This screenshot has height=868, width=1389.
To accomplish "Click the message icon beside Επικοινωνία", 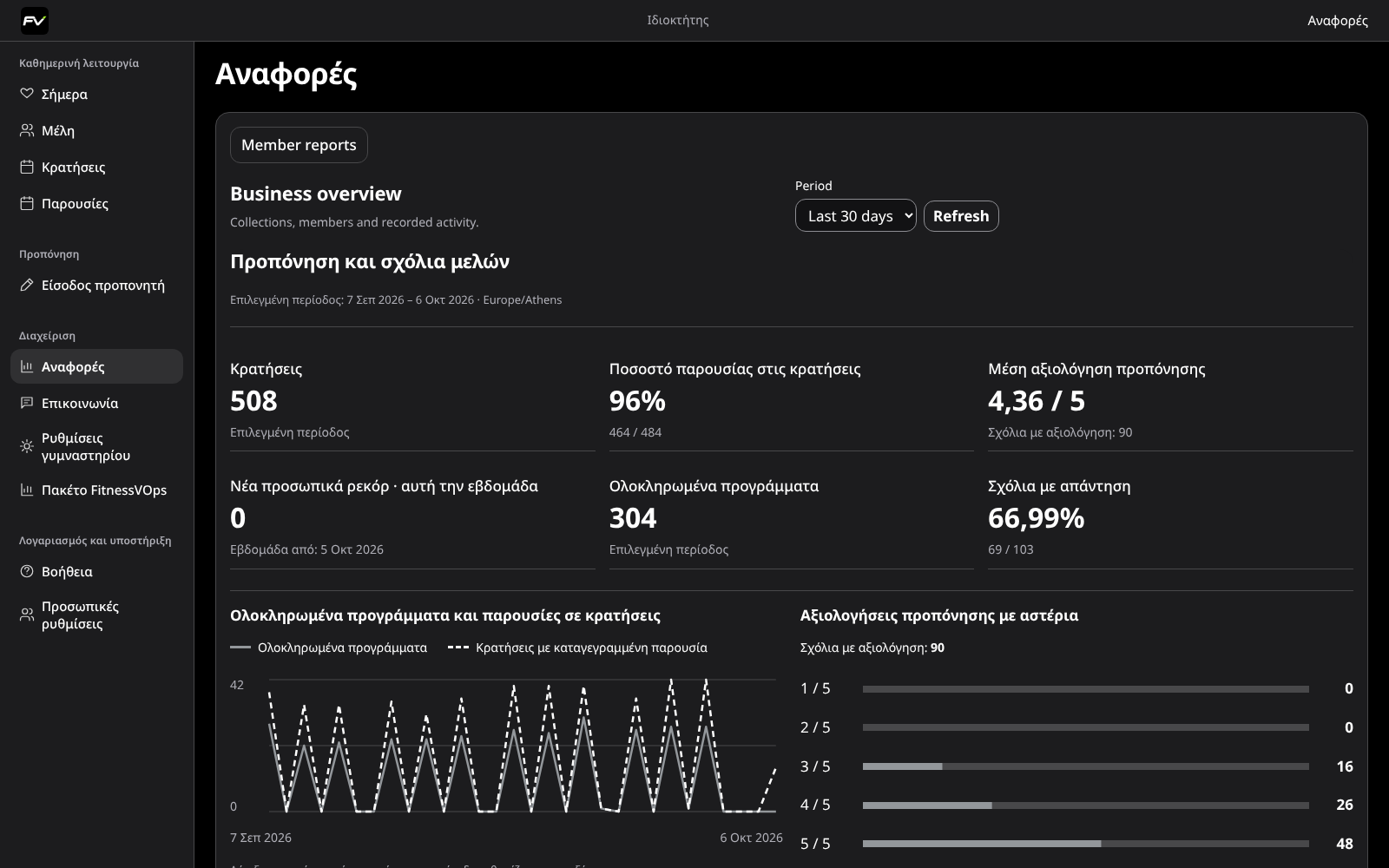I will pyautogui.click(x=27, y=403).
